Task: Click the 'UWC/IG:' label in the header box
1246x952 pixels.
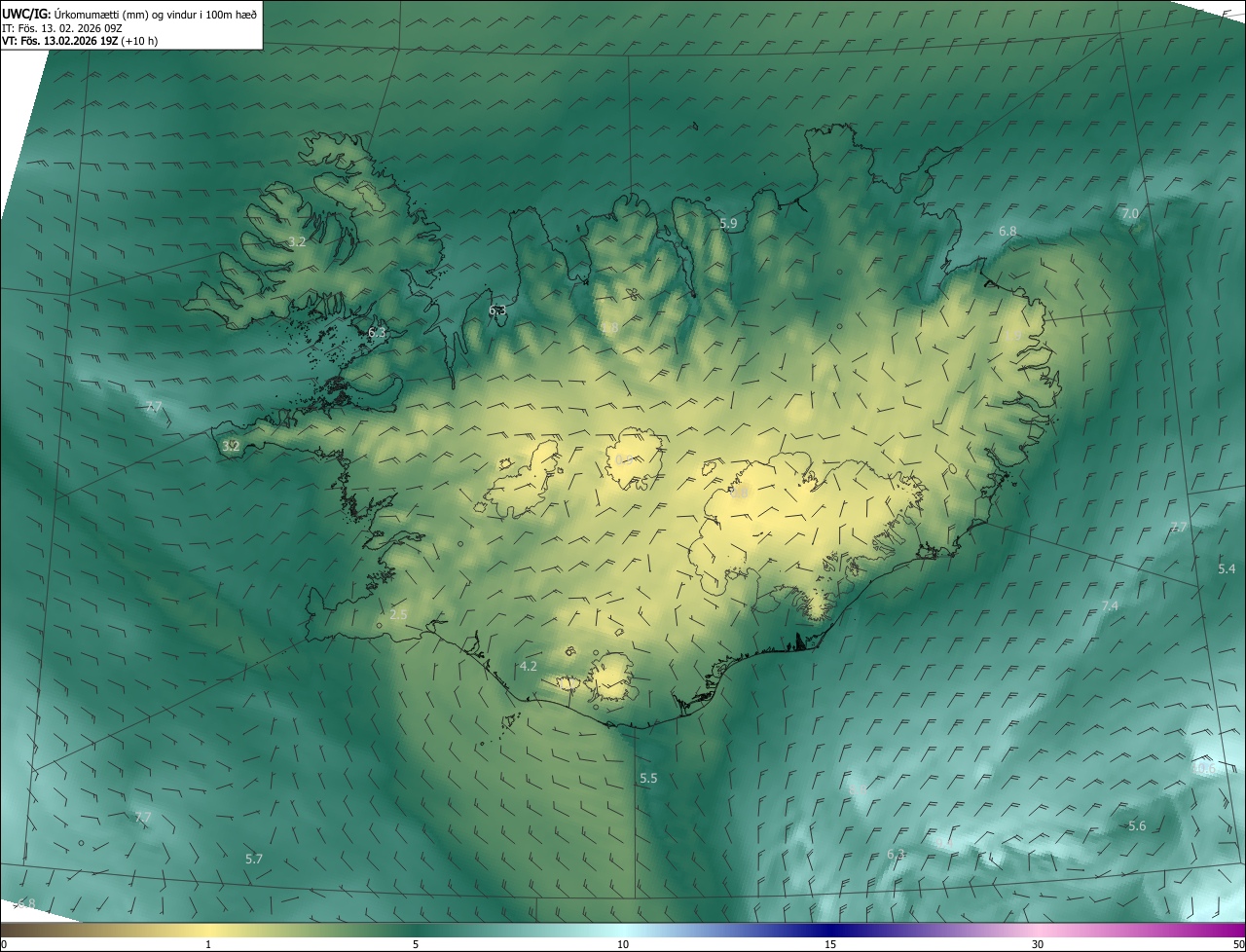Action: coord(25,14)
